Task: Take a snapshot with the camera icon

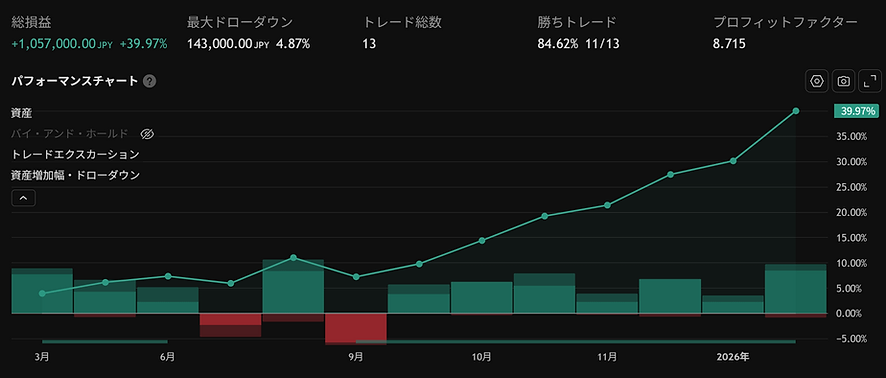Action: click(x=843, y=81)
